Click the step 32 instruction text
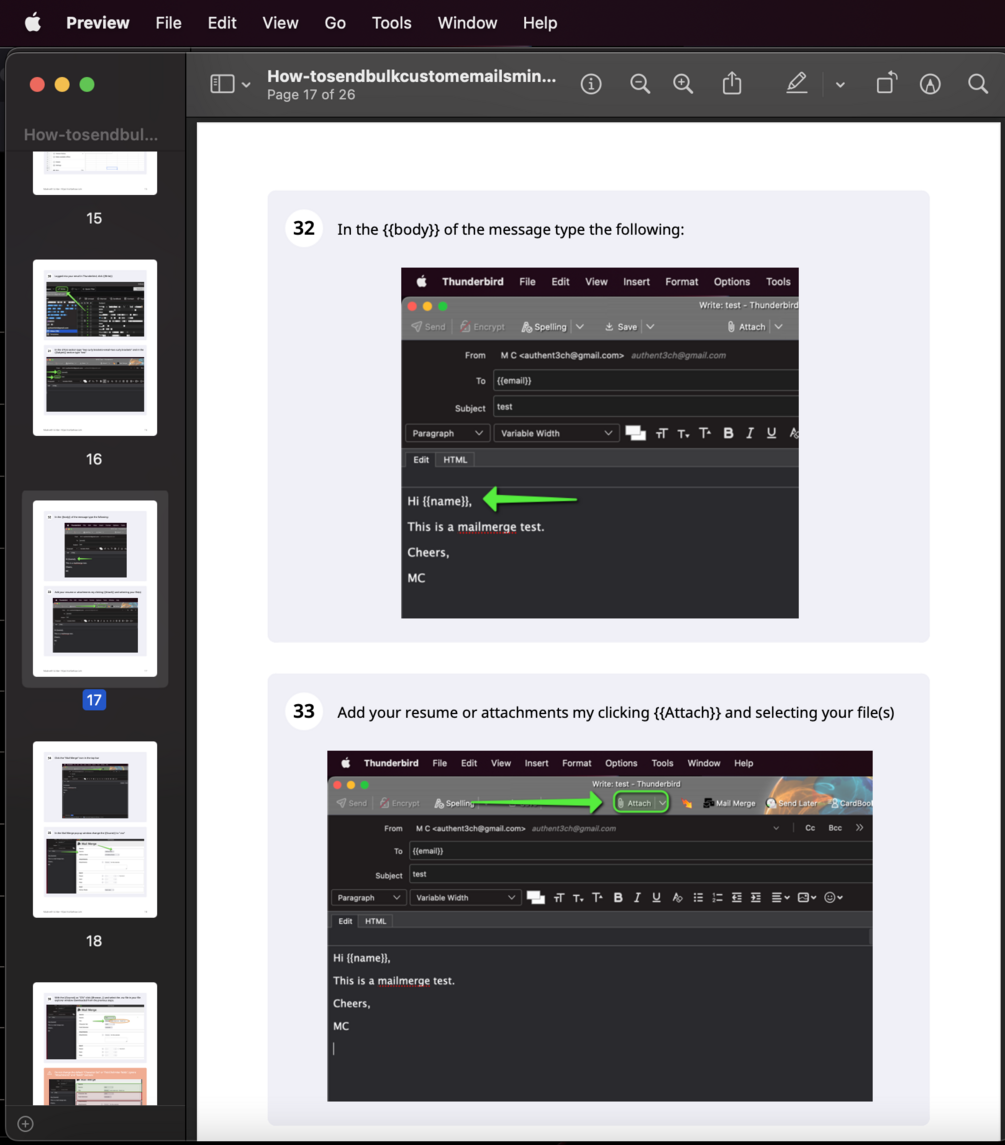The width and height of the screenshot is (1005, 1145). click(511, 229)
